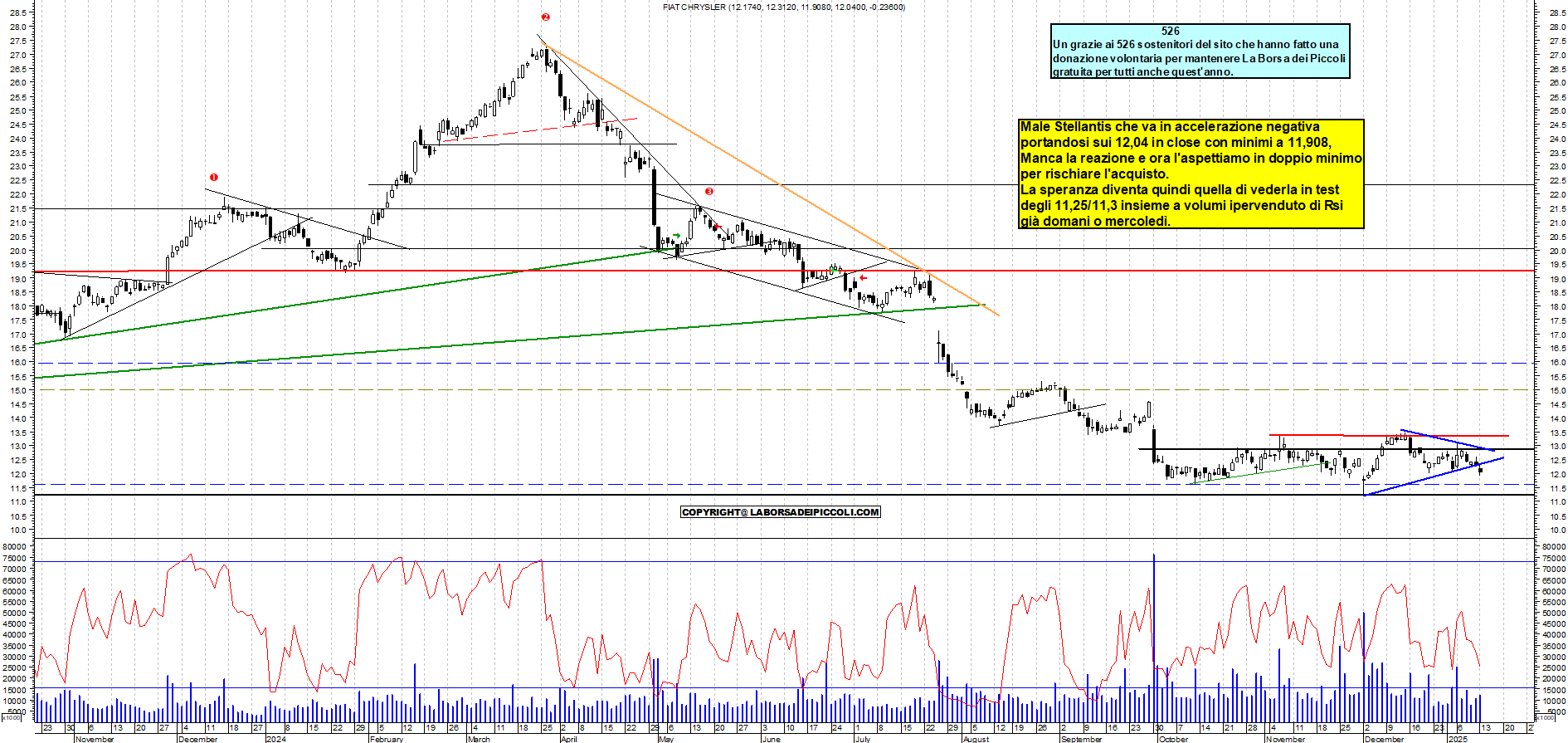This screenshot has height=743, width=1568.
Task: Click the 'February' month label
Action: pos(386,739)
